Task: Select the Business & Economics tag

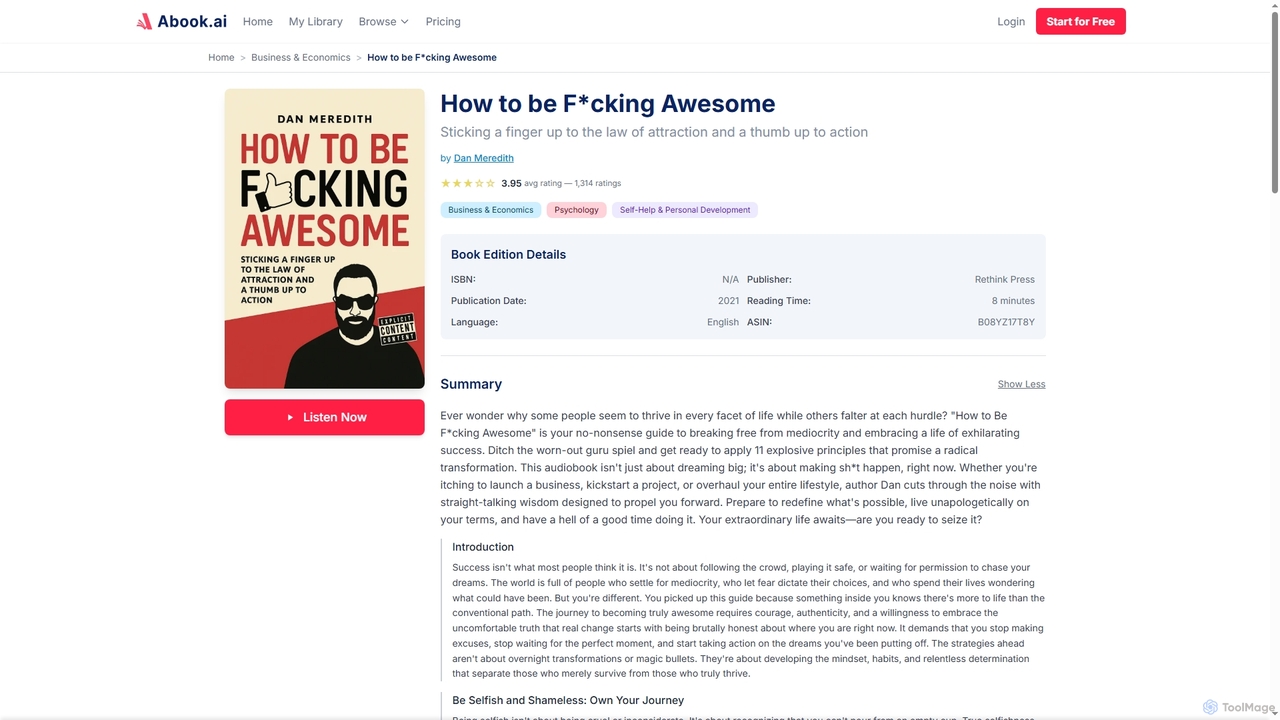Action: [491, 210]
